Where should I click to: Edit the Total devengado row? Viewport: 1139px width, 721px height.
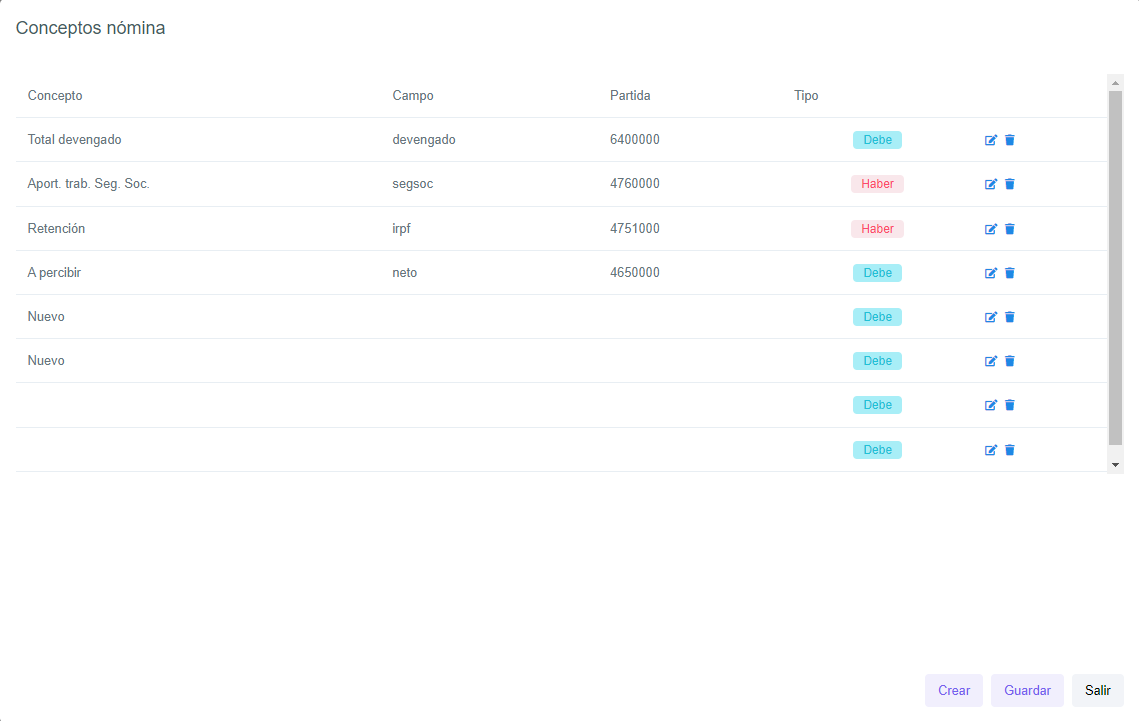coord(991,140)
